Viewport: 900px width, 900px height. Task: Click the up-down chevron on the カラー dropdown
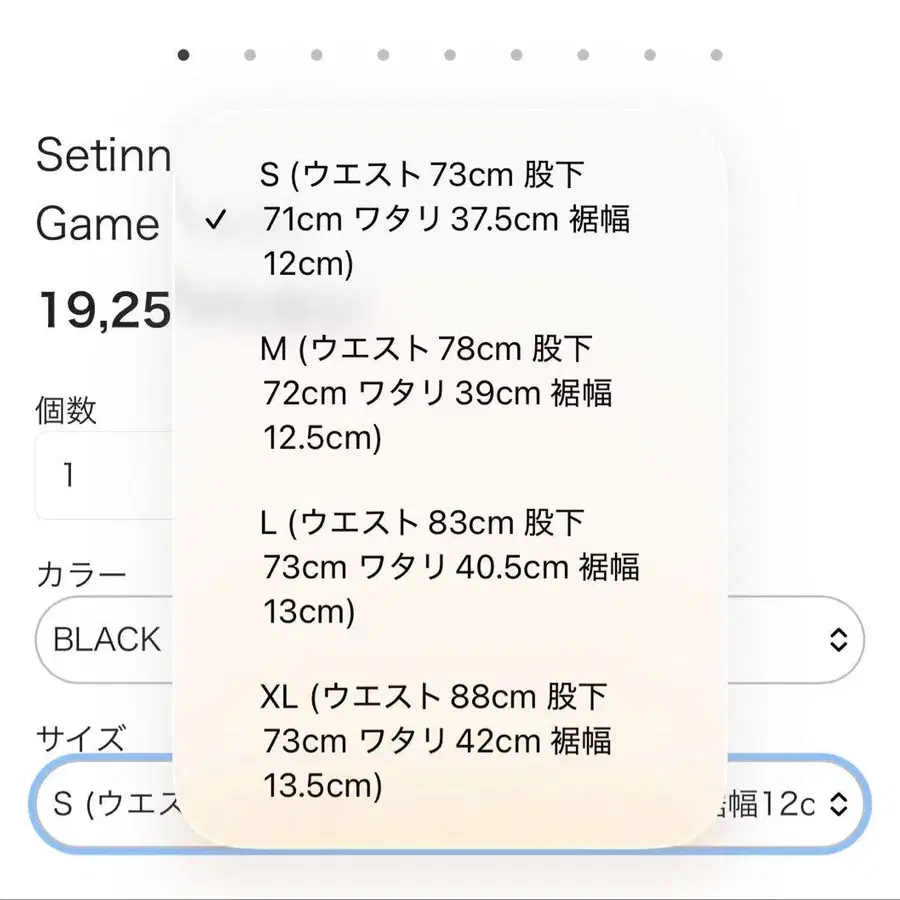839,640
